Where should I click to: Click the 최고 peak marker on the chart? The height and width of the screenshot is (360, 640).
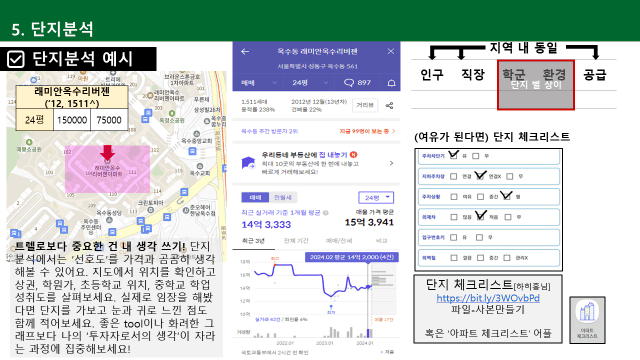coord(275,264)
